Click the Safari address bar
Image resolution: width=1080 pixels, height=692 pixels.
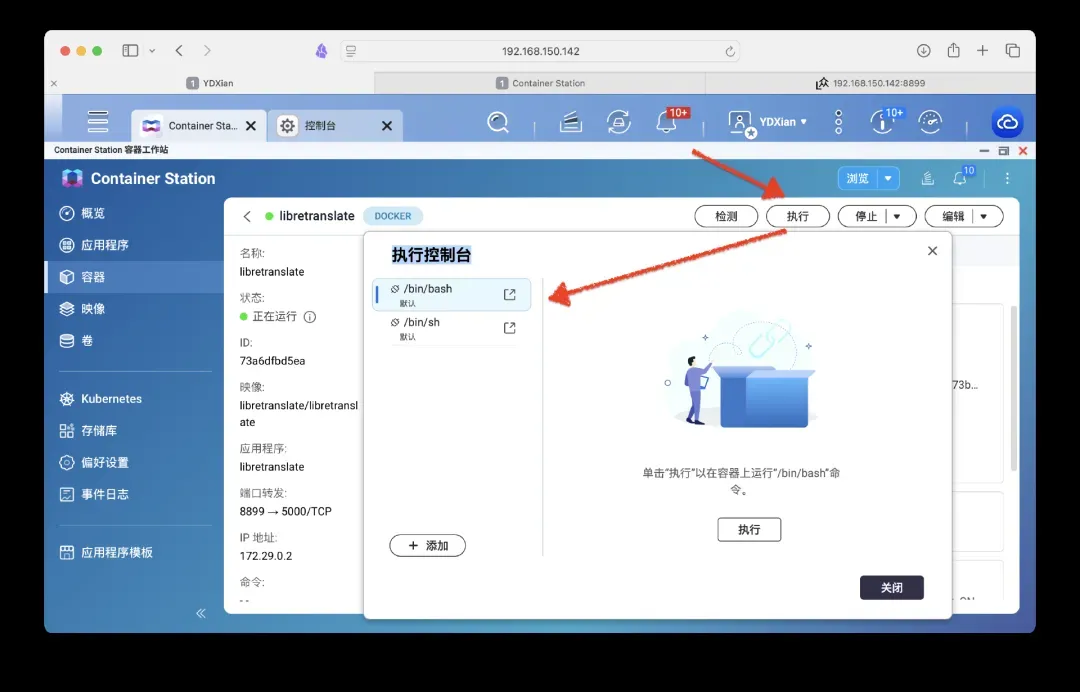[x=540, y=51]
